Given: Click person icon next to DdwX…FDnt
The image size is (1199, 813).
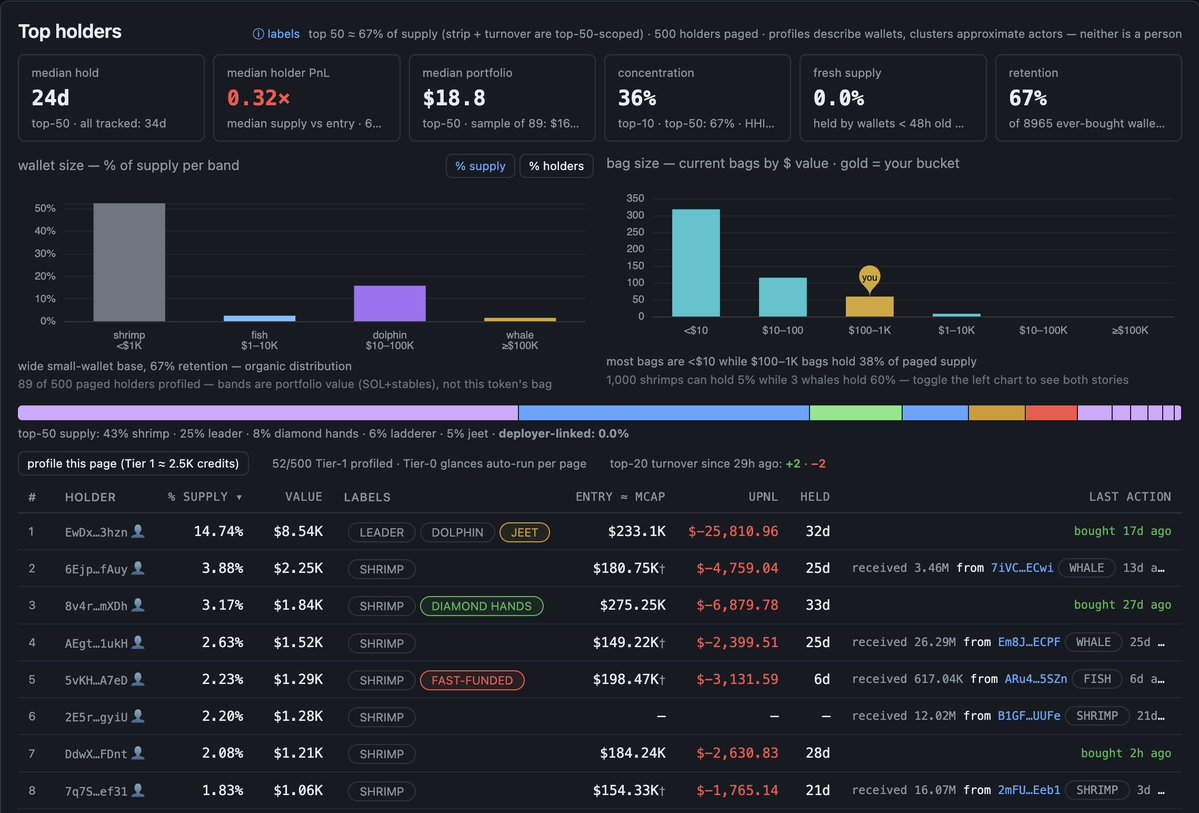Looking at the screenshot, I should 138,753.
